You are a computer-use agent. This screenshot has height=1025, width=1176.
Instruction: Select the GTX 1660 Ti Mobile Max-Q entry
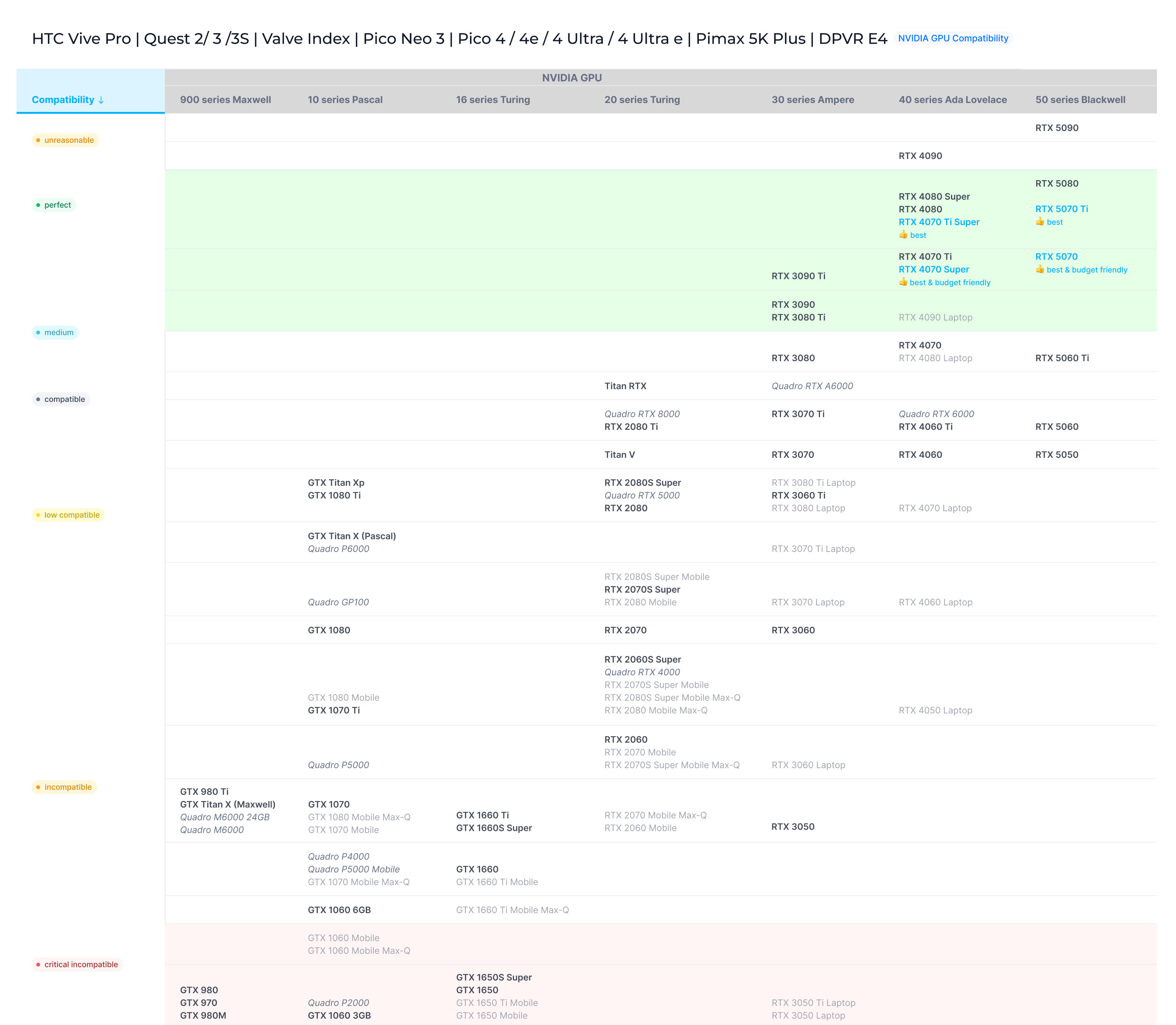click(512, 910)
